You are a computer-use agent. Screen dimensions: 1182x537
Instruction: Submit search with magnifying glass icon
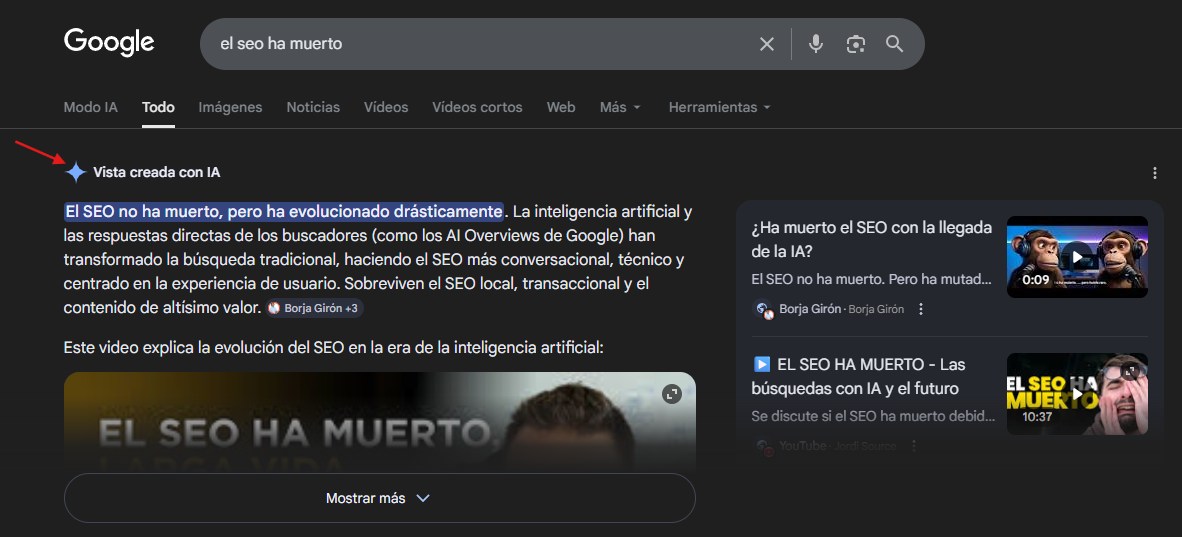point(895,44)
